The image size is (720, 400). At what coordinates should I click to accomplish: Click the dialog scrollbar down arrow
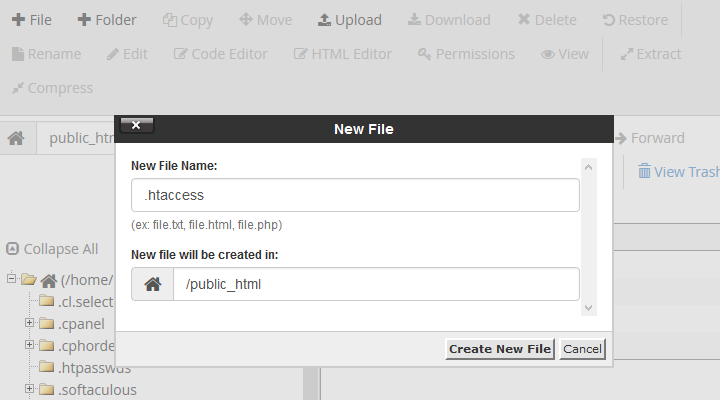589,308
